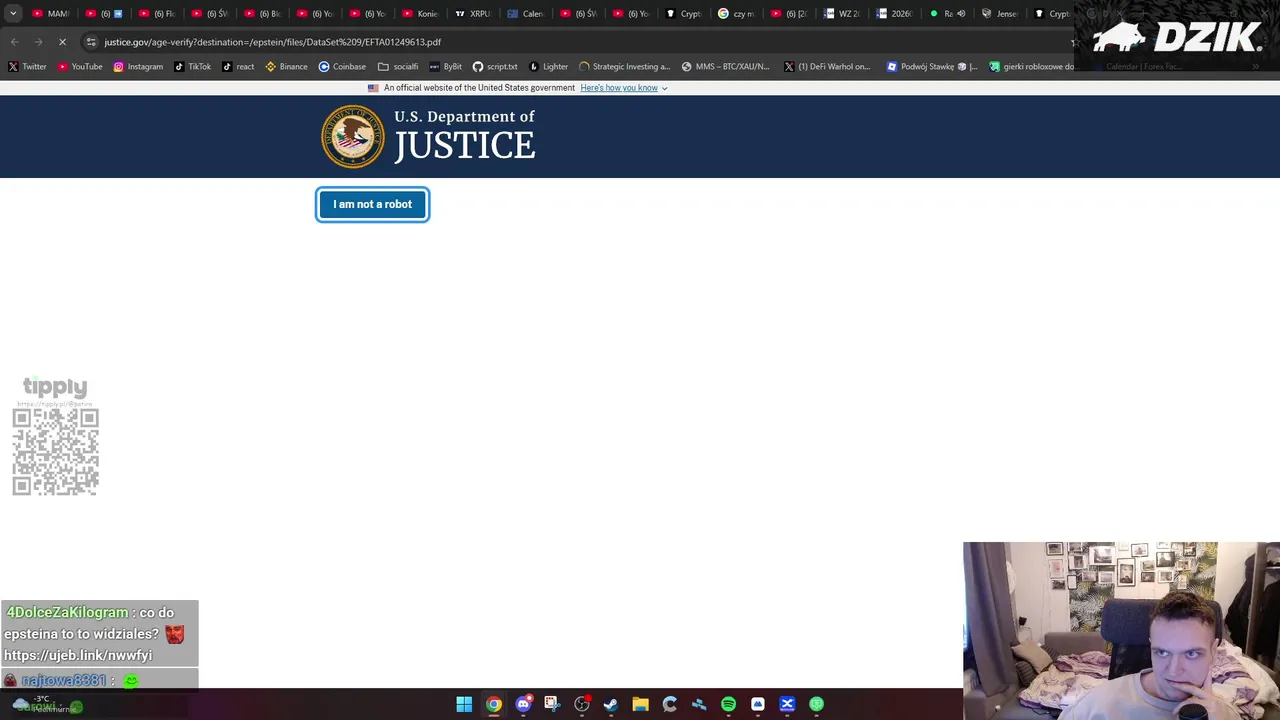
Task: Open the Twitter bookmark
Action: tap(27, 66)
